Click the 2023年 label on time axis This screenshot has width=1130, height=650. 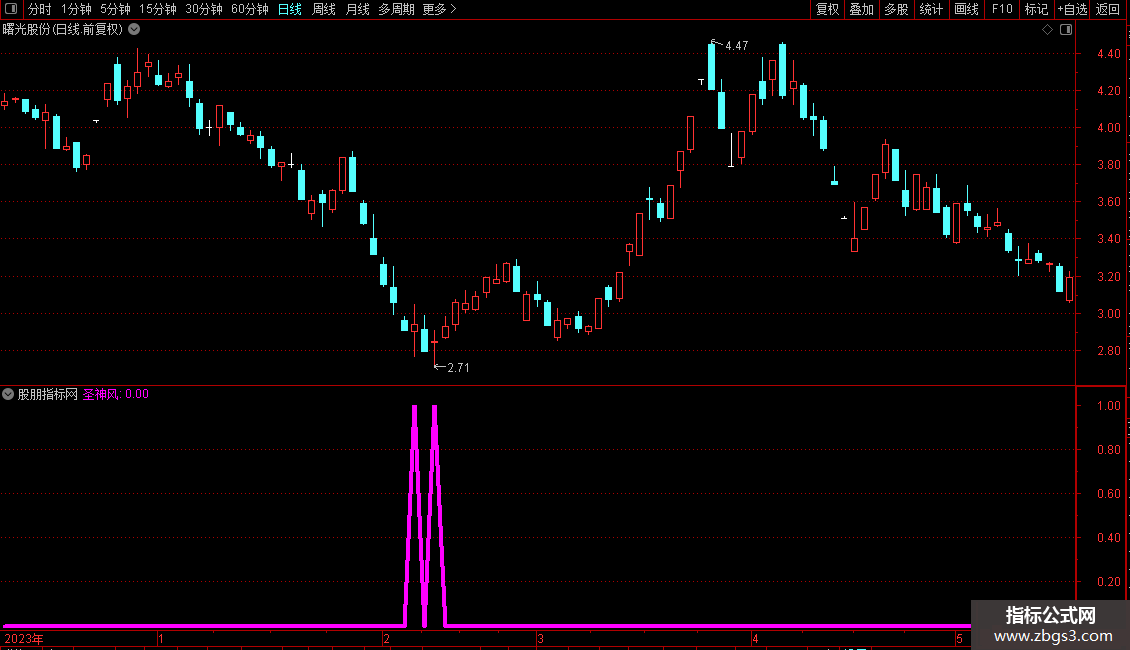click(24, 639)
